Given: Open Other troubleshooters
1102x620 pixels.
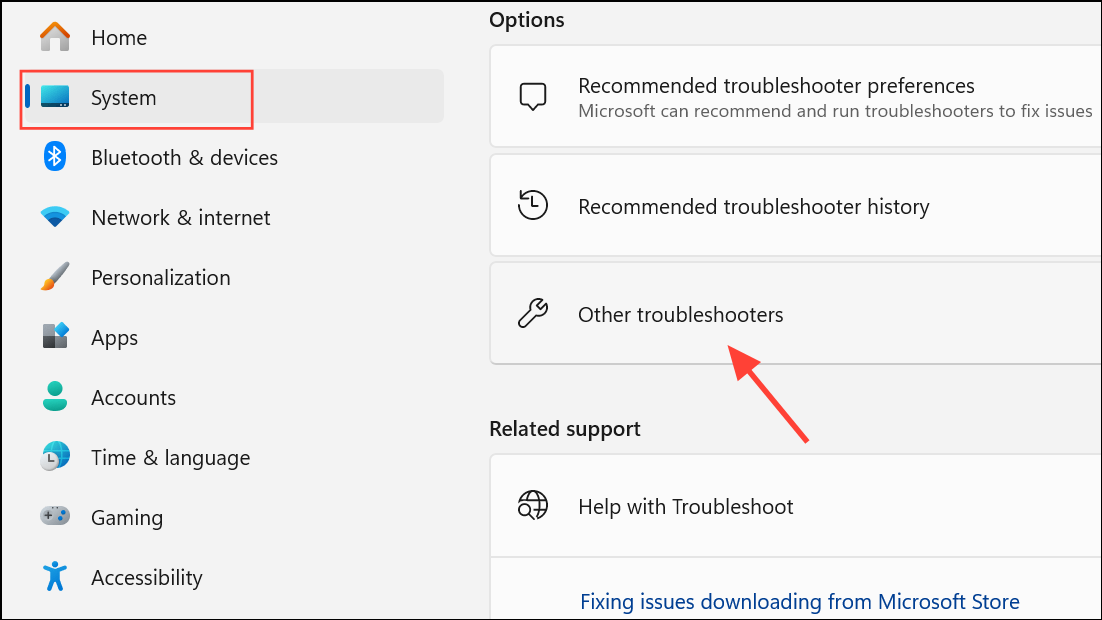Looking at the screenshot, I should click(x=796, y=314).
